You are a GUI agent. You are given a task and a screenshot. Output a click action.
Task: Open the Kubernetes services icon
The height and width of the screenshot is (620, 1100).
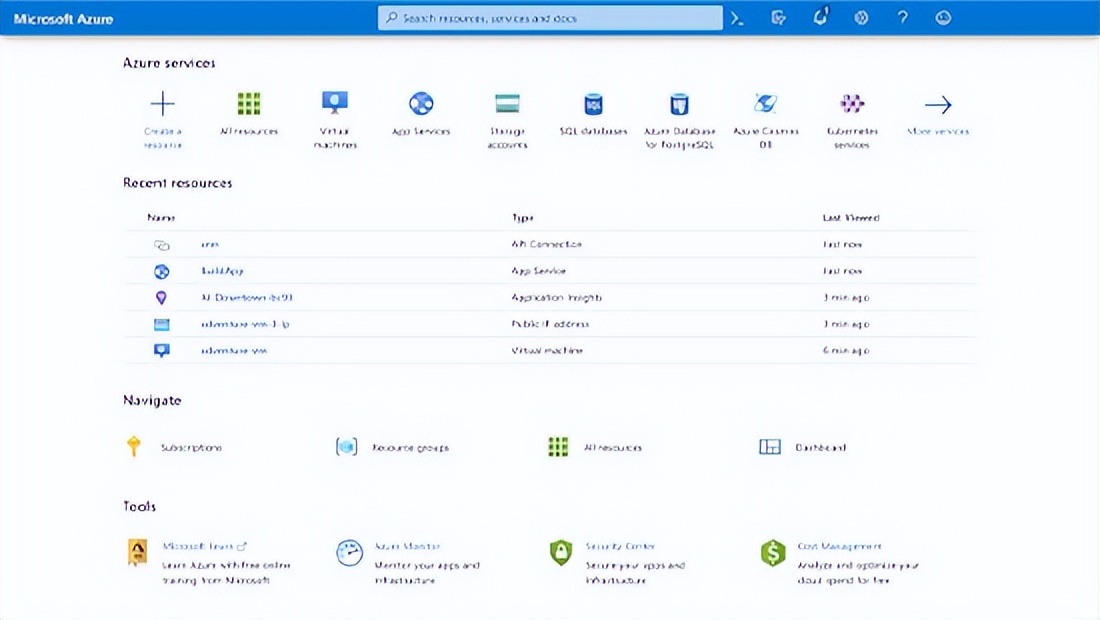click(852, 103)
